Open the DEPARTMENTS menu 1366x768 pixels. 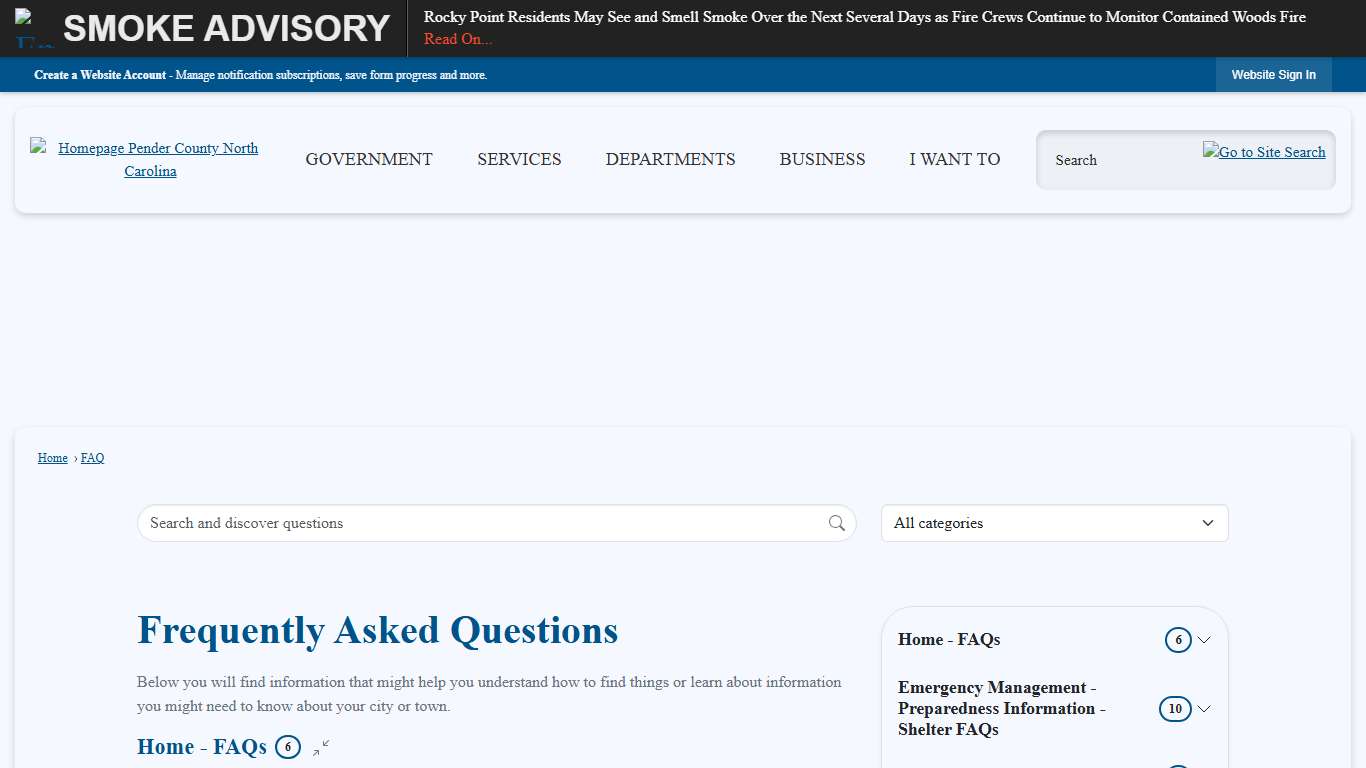pos(670,159)
